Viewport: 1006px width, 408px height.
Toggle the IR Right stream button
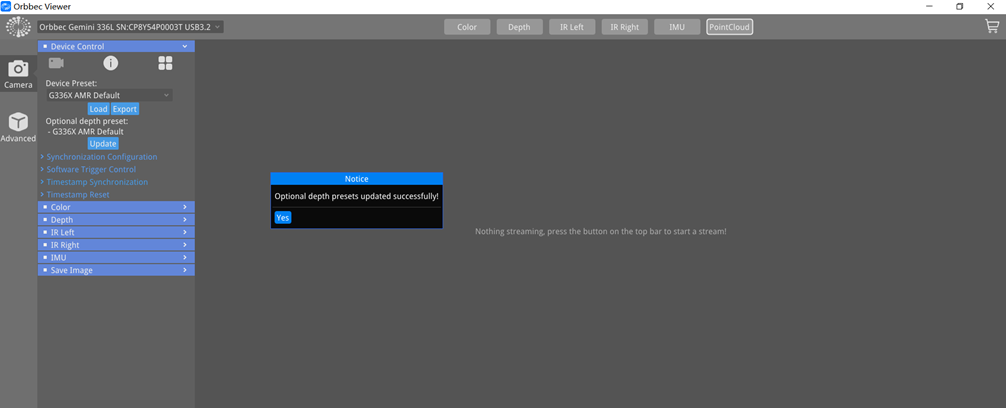tap(625, 27)
